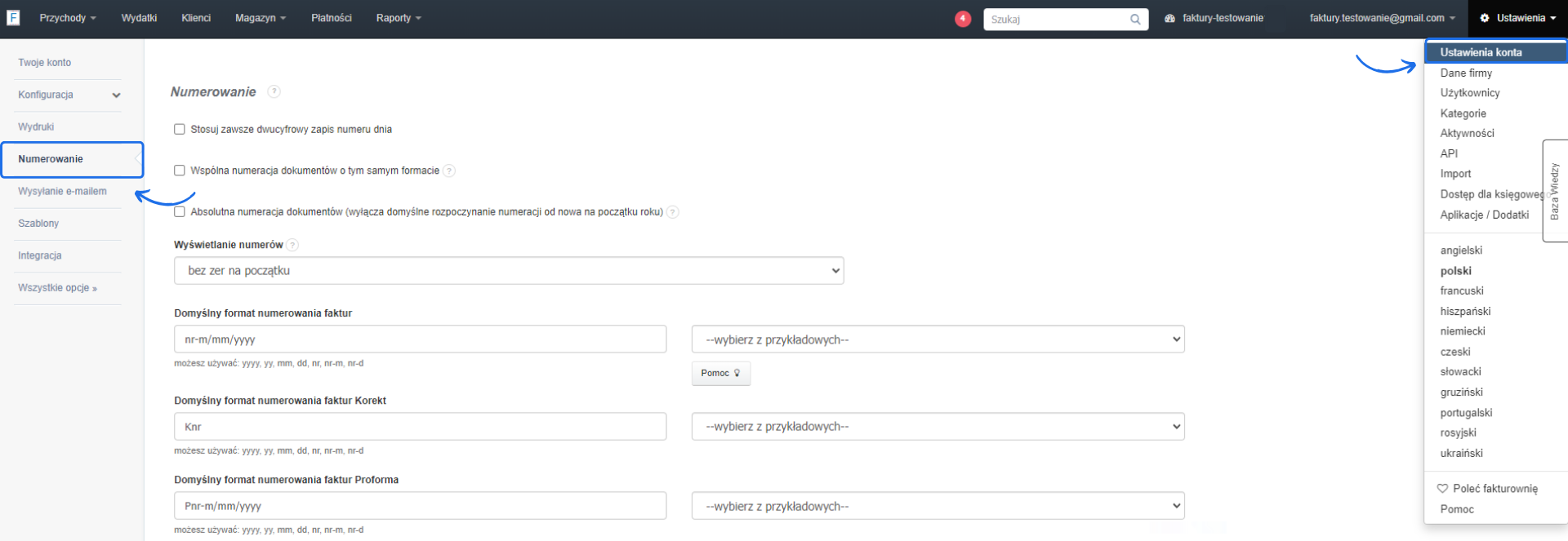Switch language to hiszpański
This screenshot has height=541, width=1568.
point(1465,311)
